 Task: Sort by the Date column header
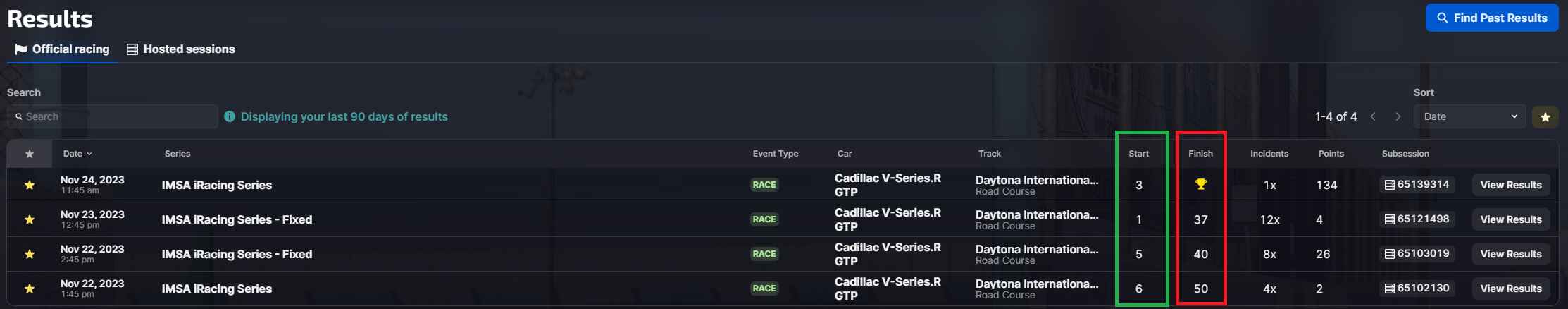[x=77, y=154]
